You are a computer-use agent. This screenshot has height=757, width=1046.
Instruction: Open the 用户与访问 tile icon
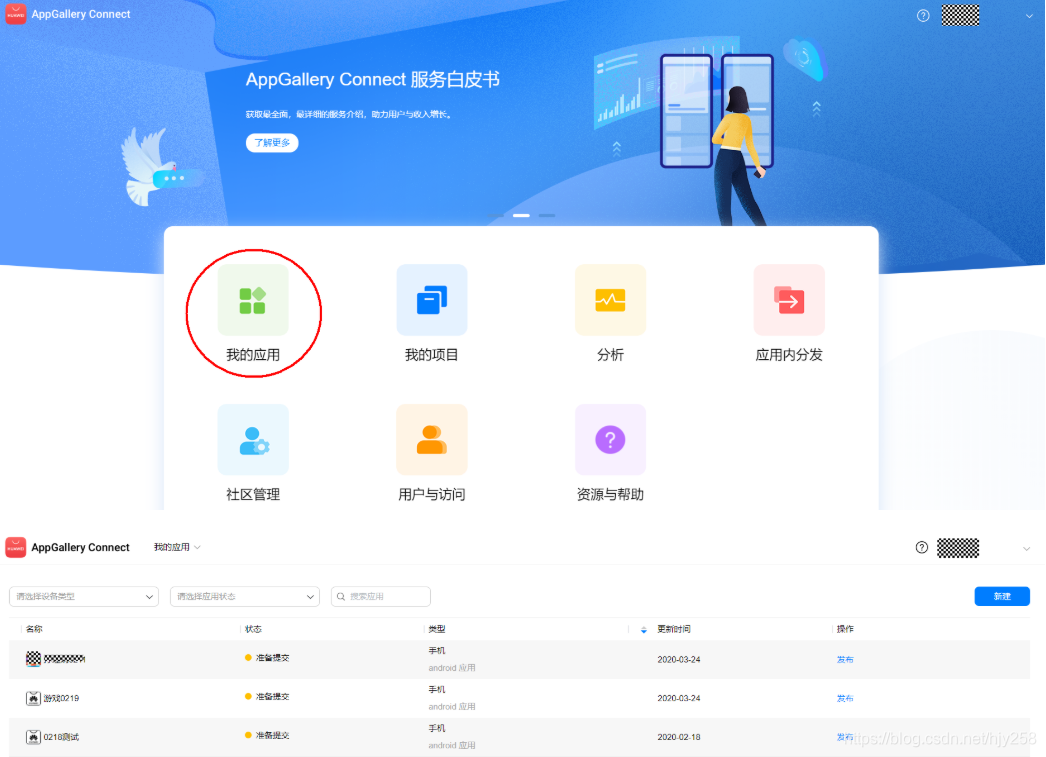click(x=432, y=440)
